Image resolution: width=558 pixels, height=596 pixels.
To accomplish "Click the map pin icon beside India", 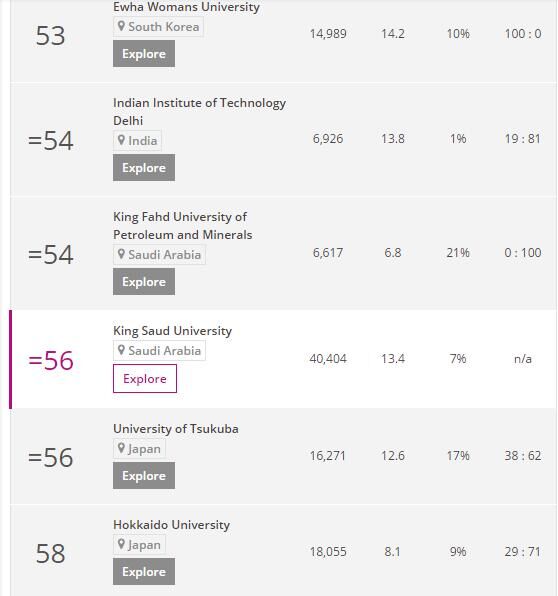I will pos(121,140).
